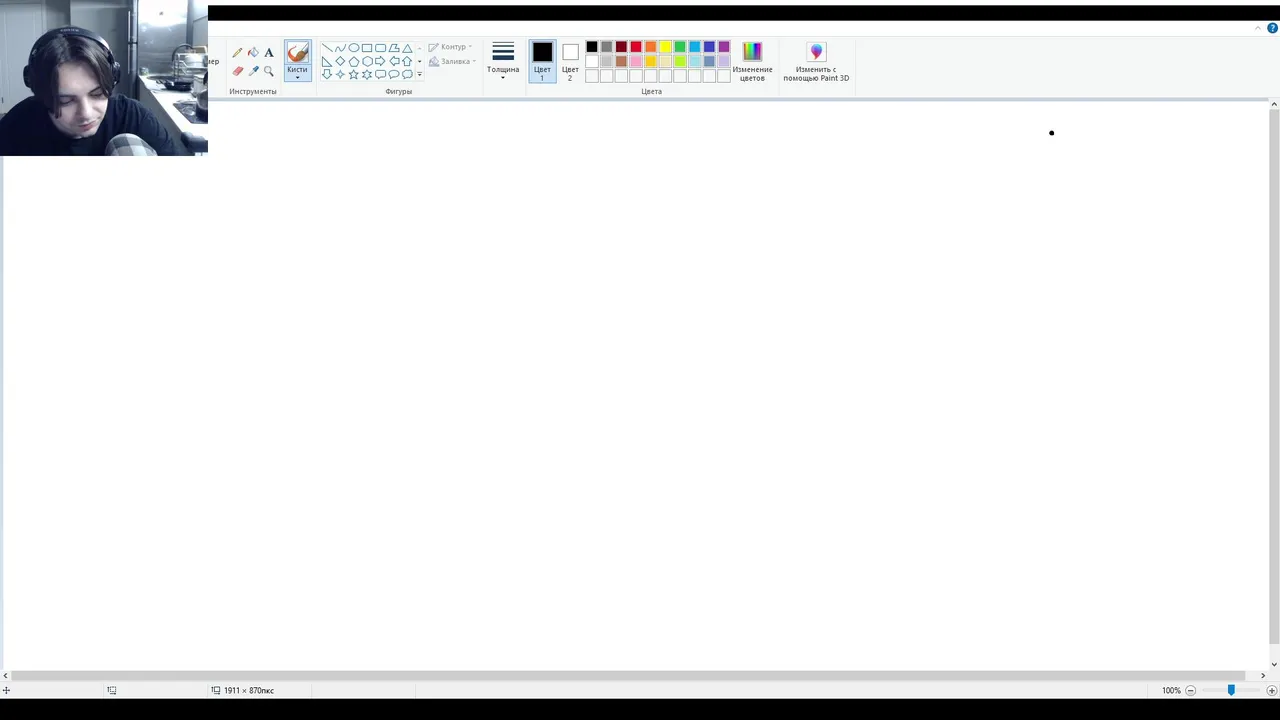The height and width of the screenshot is (720, 1280).
Task: Choose the Oval callout shape
Action: 394,74
